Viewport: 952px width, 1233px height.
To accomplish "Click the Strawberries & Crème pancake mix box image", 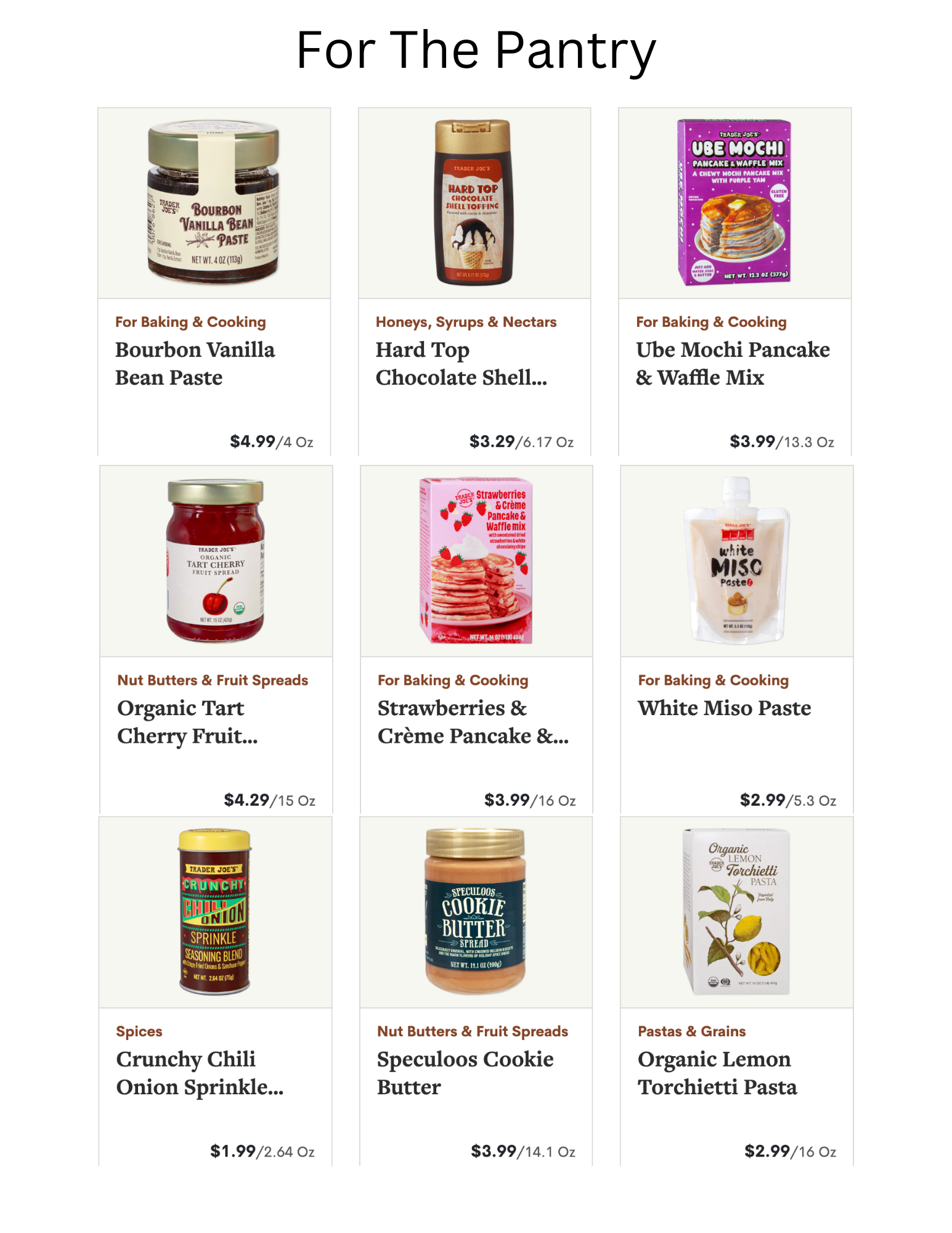I will click(x=476, y=560).
